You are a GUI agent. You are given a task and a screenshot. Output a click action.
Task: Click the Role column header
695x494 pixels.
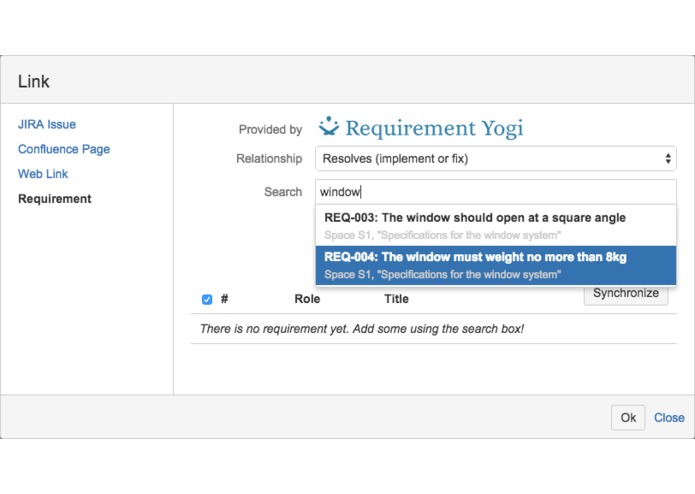pyautogui.click(x=307, y=299)
